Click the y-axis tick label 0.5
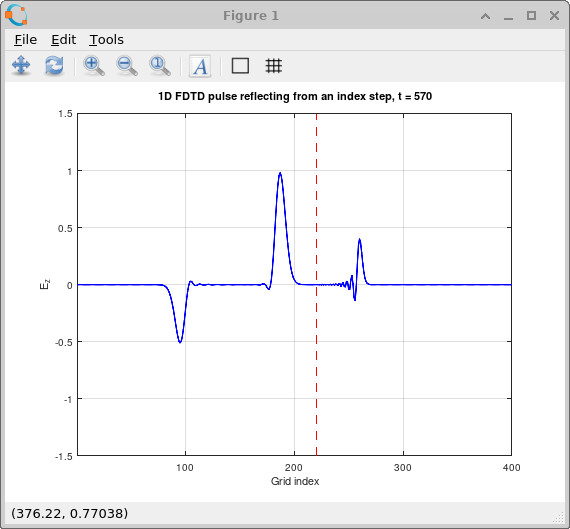Viewport: 570px width, 529px height. pos(65,228)
